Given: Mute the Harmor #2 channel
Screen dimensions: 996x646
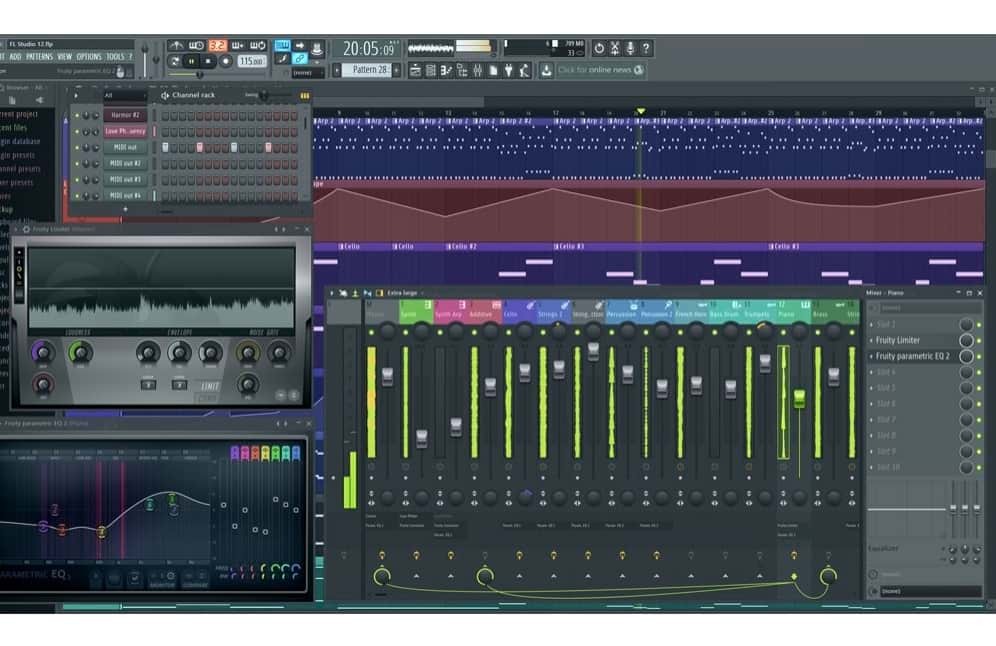Looking at the screenshot, I should [x=76, y=116].
